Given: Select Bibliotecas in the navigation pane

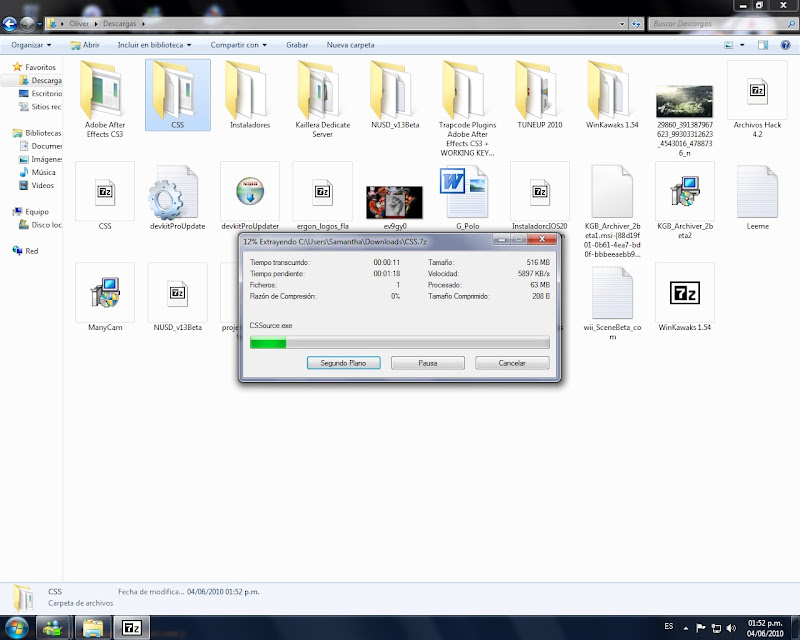Looking at the screenshot, I should (x=37, y=133).
